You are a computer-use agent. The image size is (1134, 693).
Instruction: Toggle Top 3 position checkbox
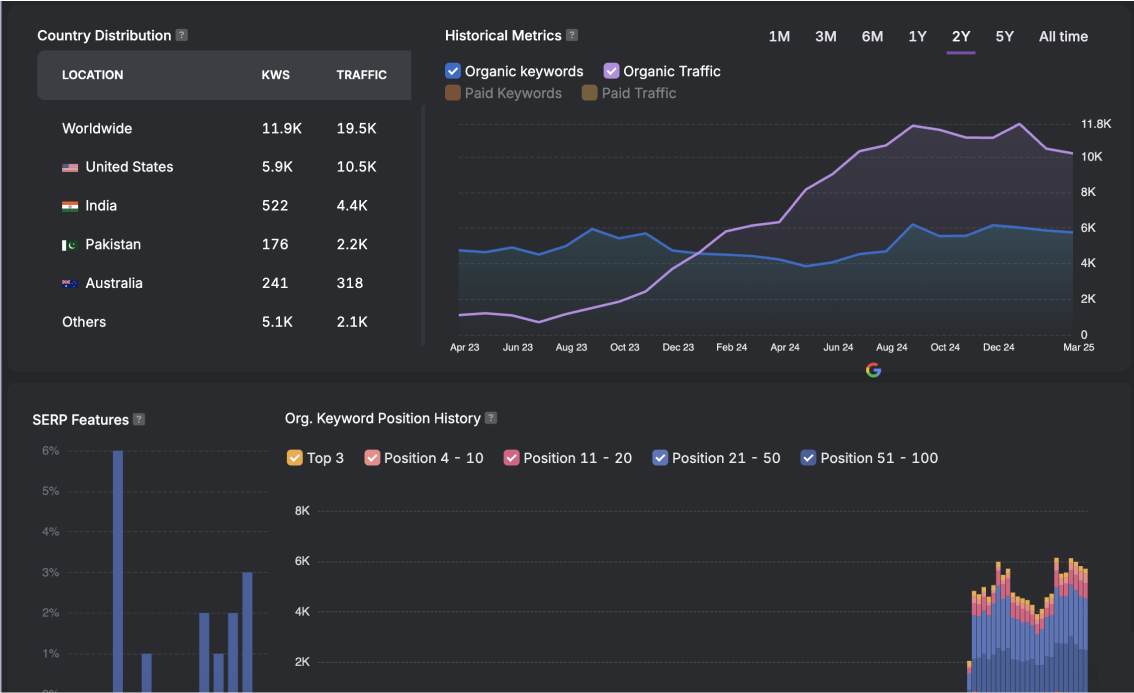[294, 458]
